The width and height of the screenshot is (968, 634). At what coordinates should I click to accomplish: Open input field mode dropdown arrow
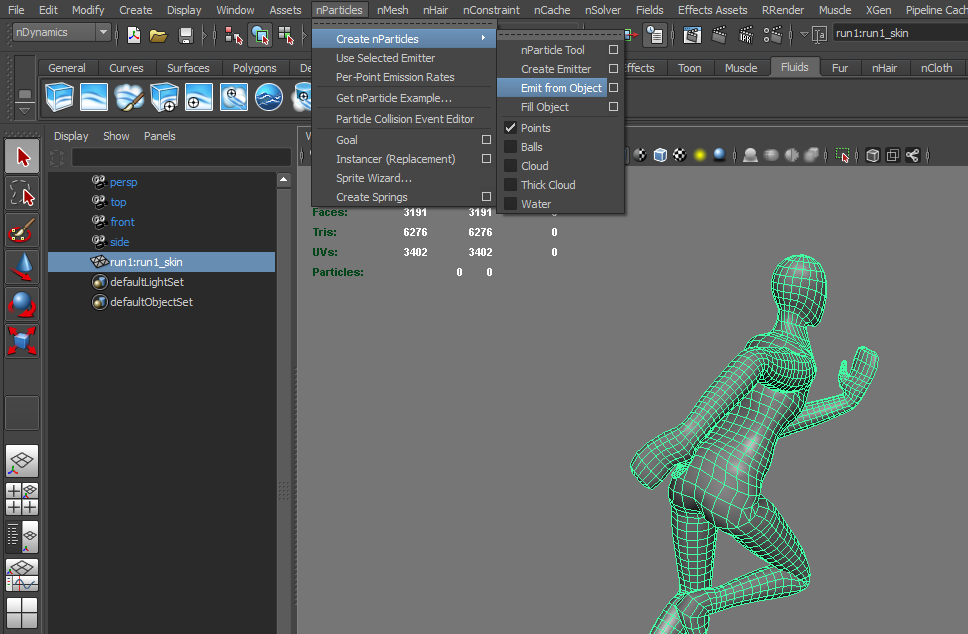pos(804,34)
